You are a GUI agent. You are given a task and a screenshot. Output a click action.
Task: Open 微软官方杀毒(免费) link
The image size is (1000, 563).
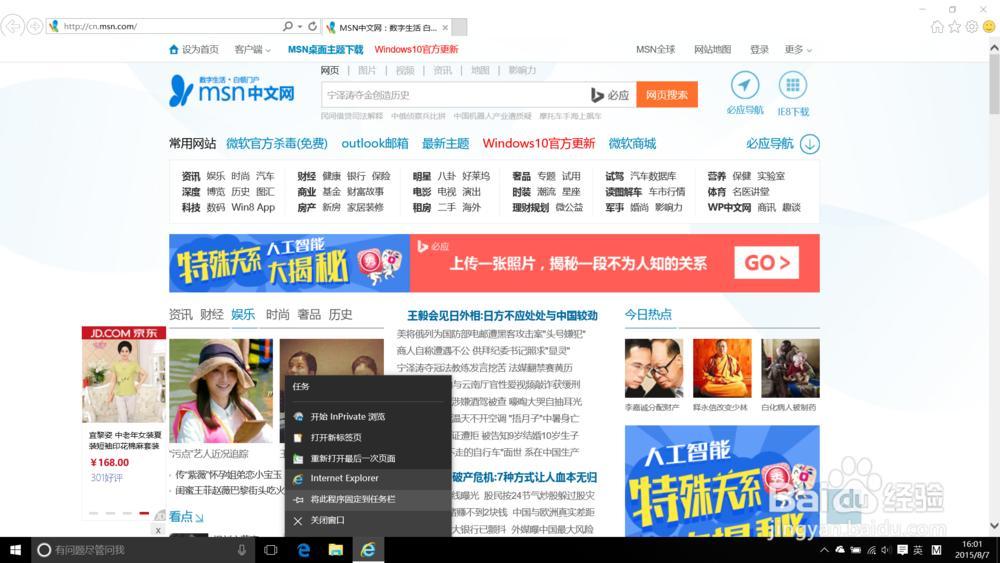click(x=277, y=143)
